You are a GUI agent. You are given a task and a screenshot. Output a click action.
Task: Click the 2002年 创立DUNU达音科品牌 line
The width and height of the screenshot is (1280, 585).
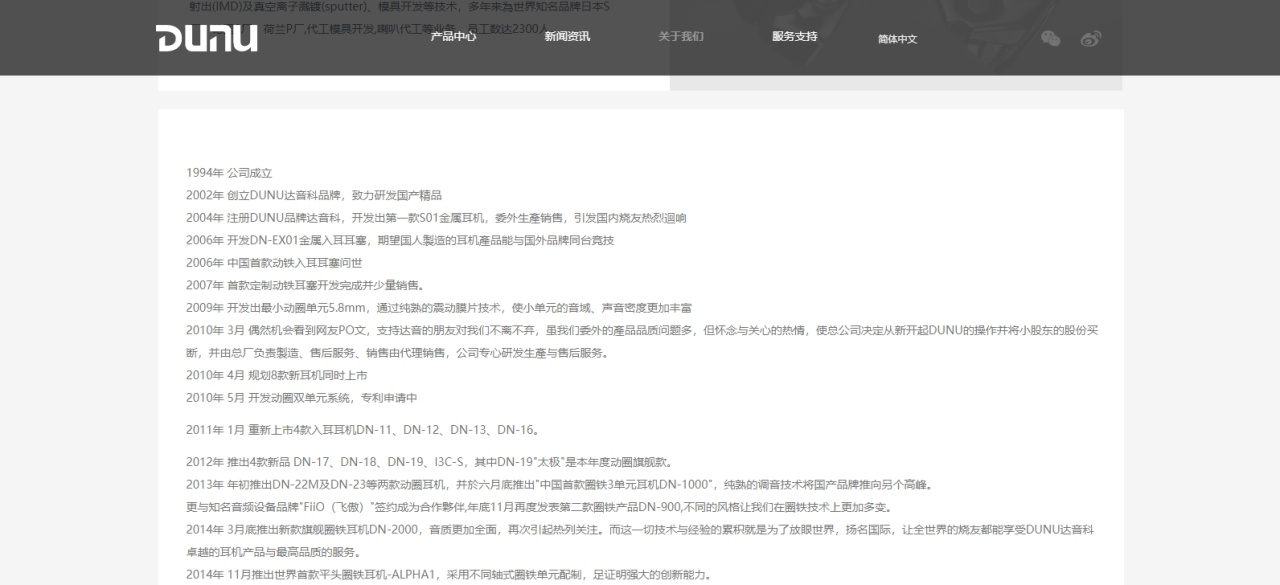[314, 195]
